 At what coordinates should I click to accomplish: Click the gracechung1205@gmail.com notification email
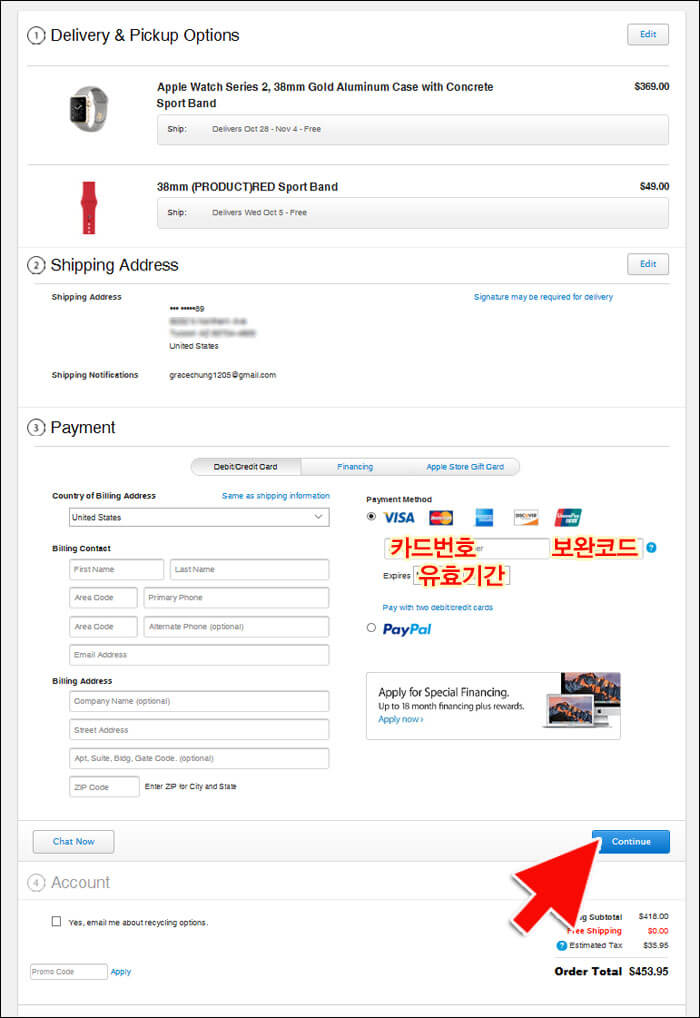coord(223,375)
